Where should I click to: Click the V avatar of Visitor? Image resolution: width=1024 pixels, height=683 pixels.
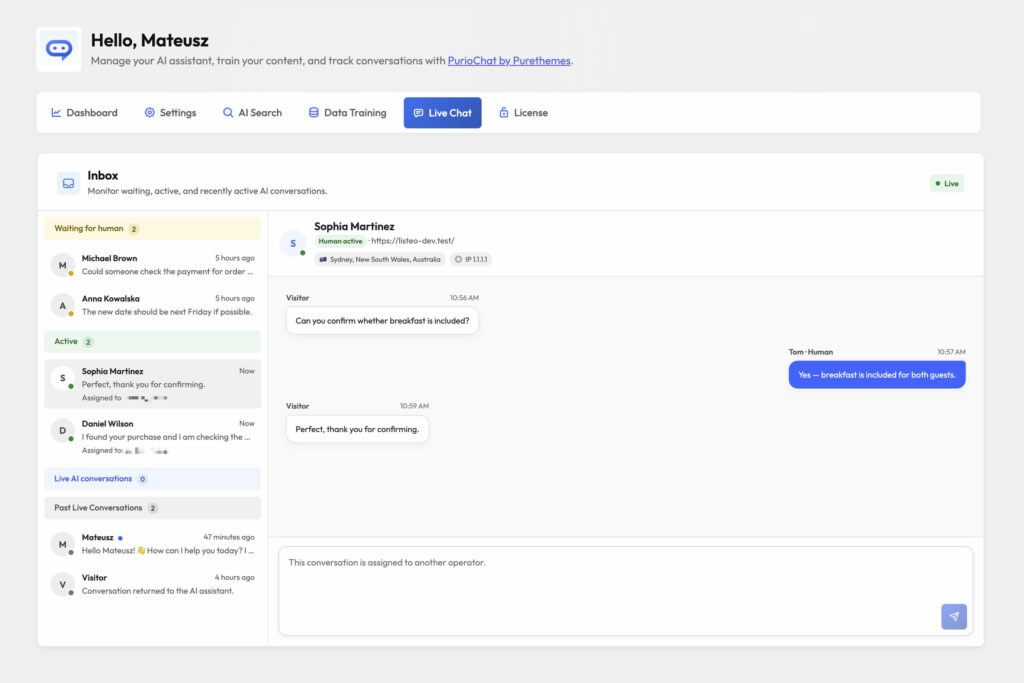(x=62, y=584)
